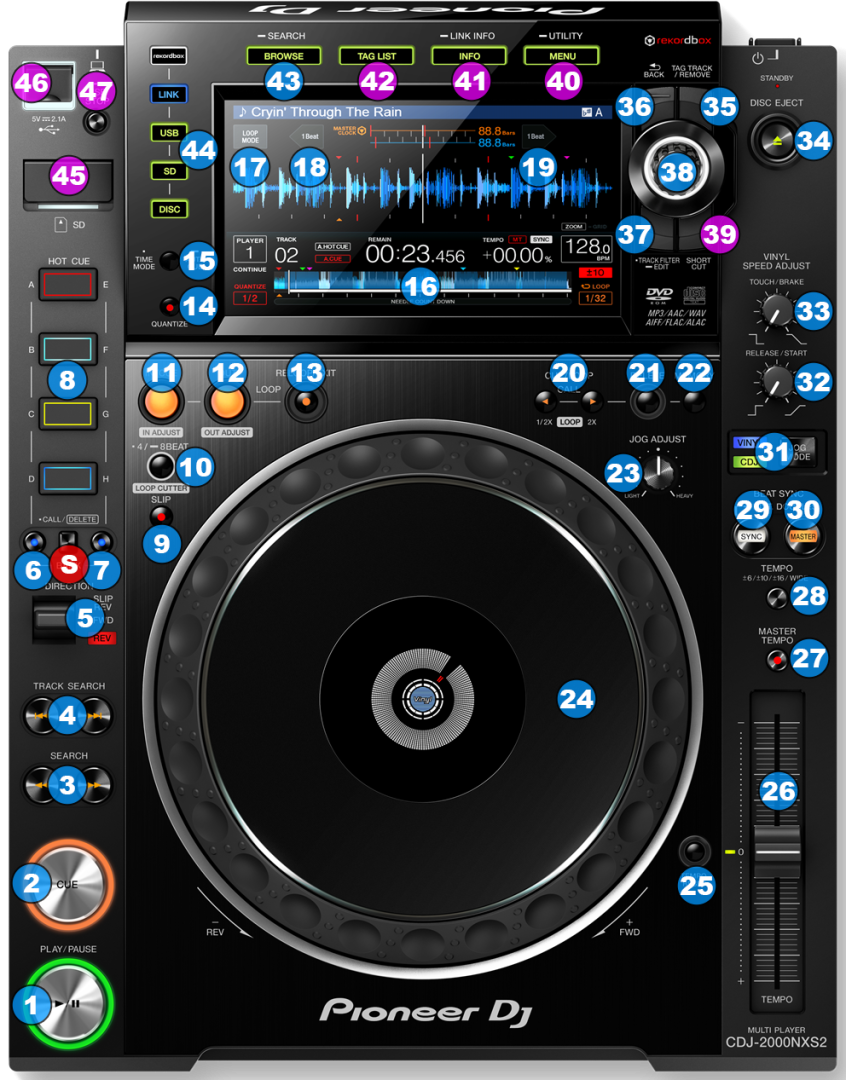Viewport: 846px width, 1080px height.
Task: Toggle the SLIP mode button
Action: click(x=157, y=516)
